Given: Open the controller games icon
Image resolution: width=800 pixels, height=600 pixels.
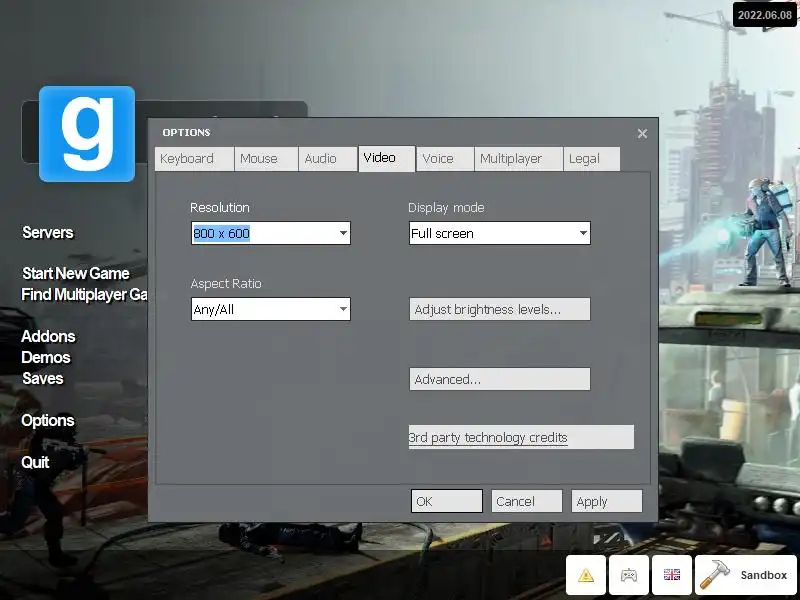Looking at the screenshot, I should tap(629, 575).
